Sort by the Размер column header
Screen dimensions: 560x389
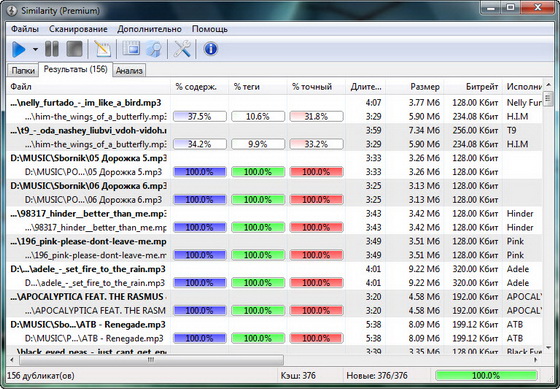click(x=415, y=86)
